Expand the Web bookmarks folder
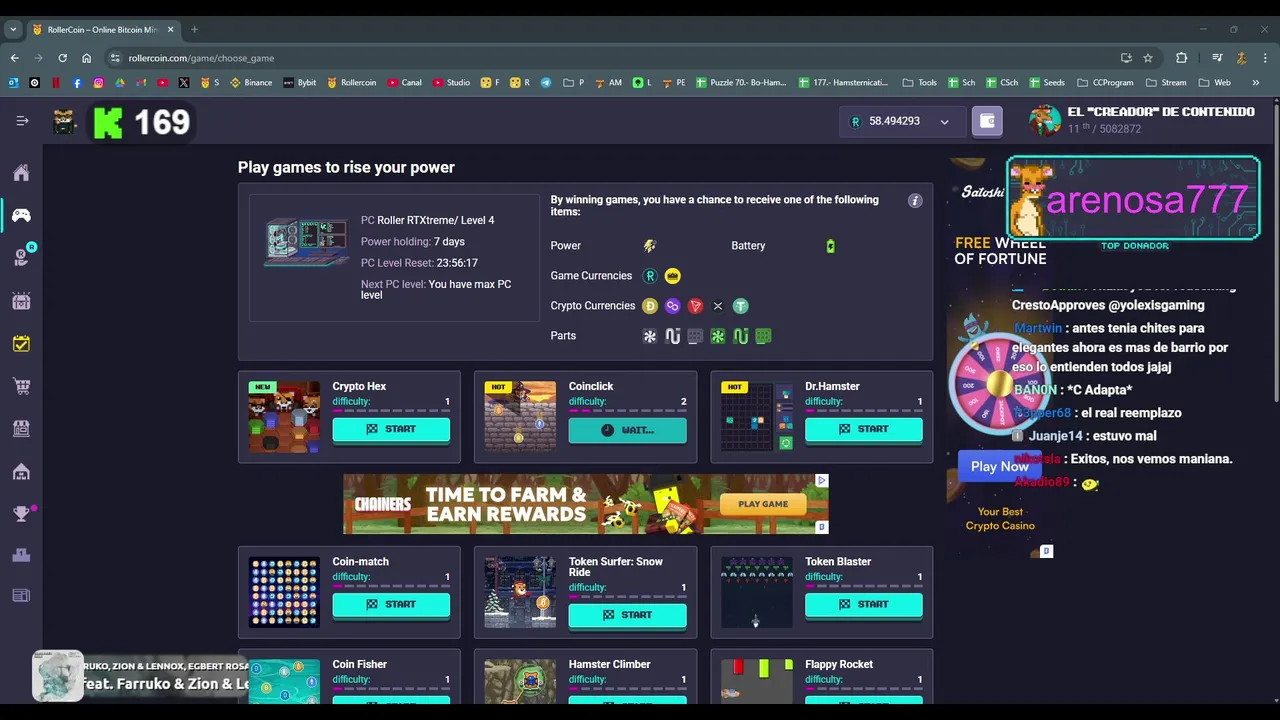 (x=1214, y=83)
